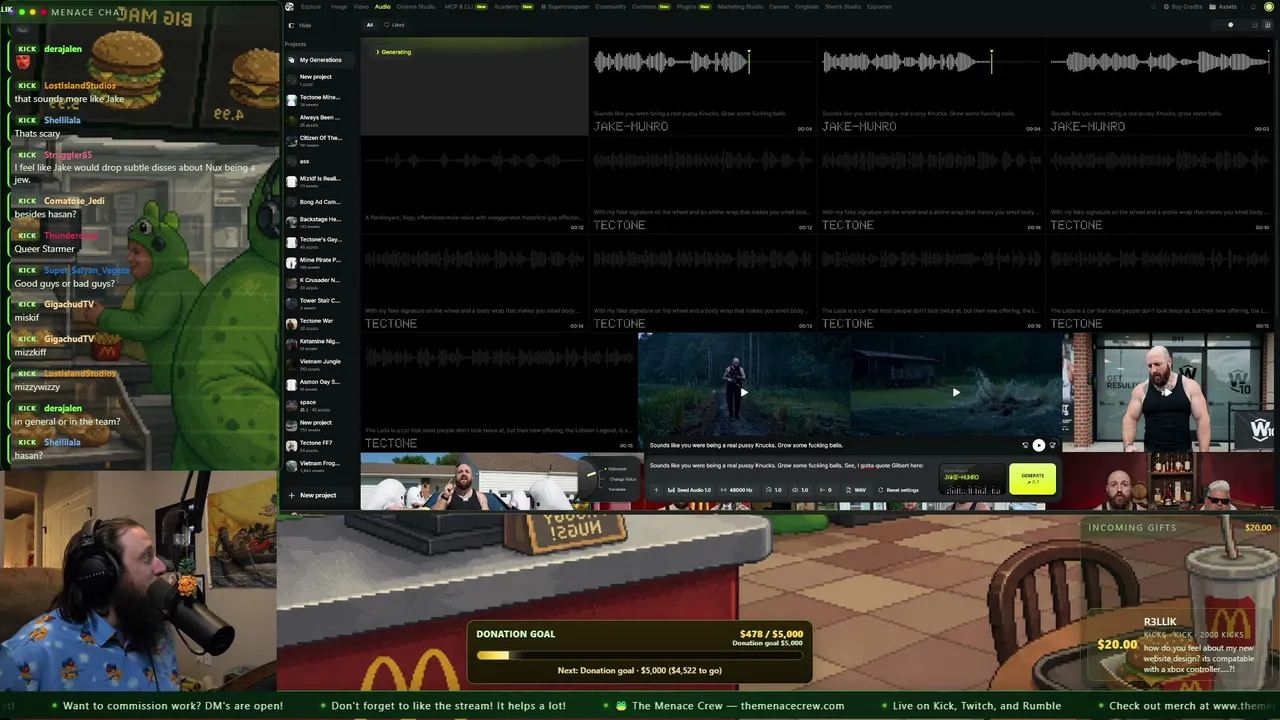The width and height of the screenshot is (1280, 720).
Task: Open the Audio tab
Action: point(383,7)
